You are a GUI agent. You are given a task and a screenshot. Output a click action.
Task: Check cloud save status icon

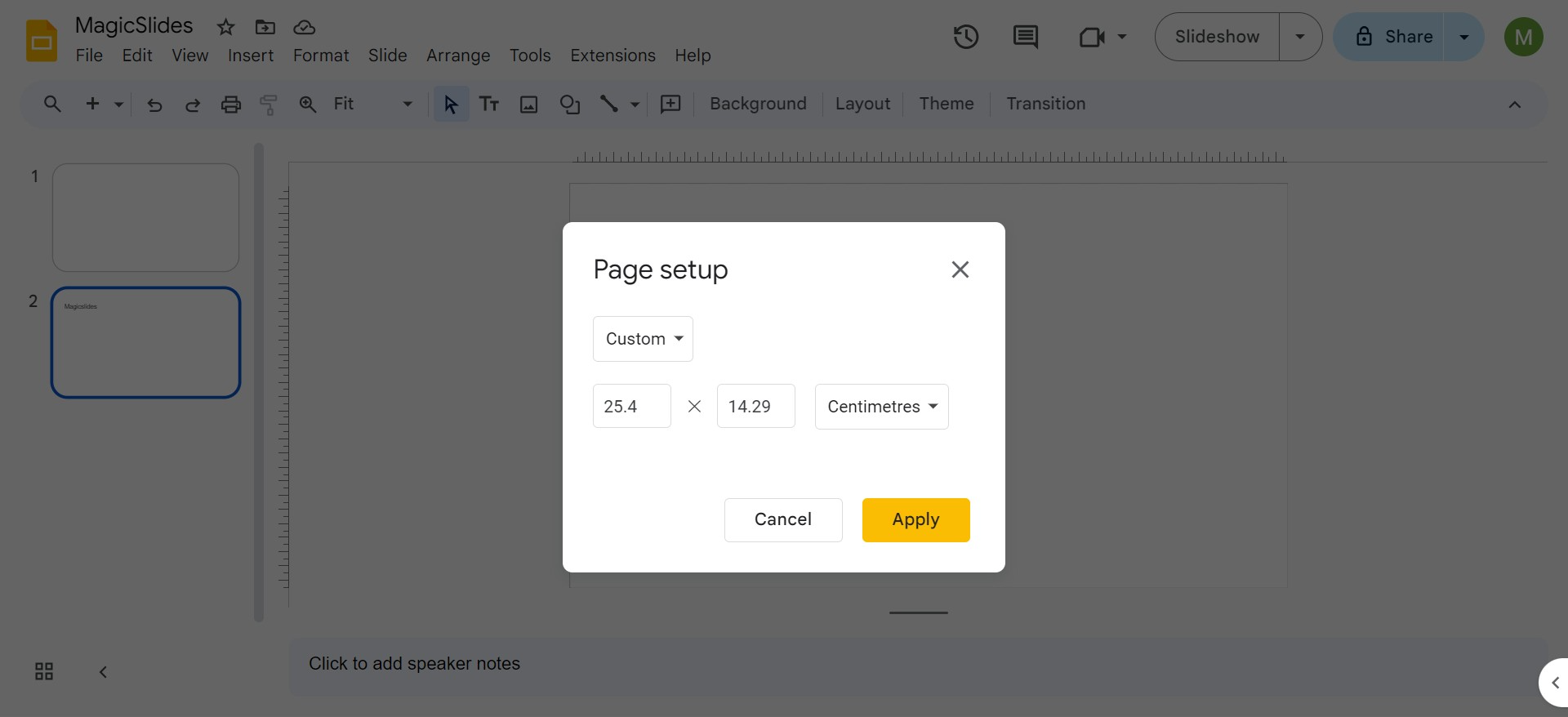tap(304, 27)
